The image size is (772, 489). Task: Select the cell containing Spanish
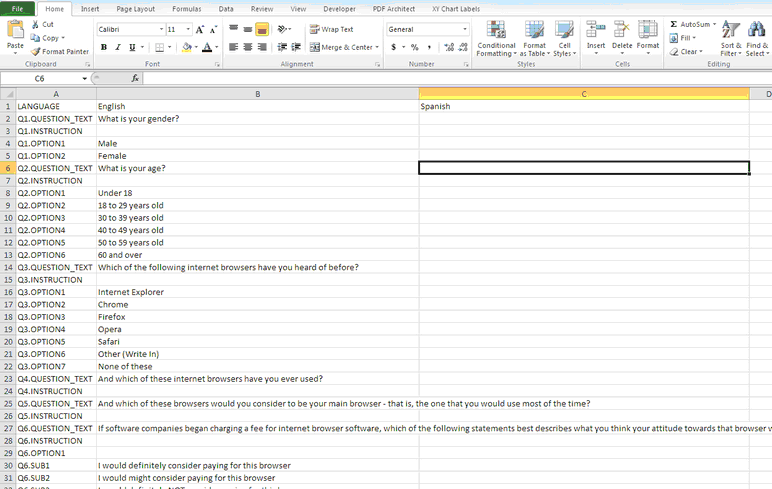(x=584, y=106)
